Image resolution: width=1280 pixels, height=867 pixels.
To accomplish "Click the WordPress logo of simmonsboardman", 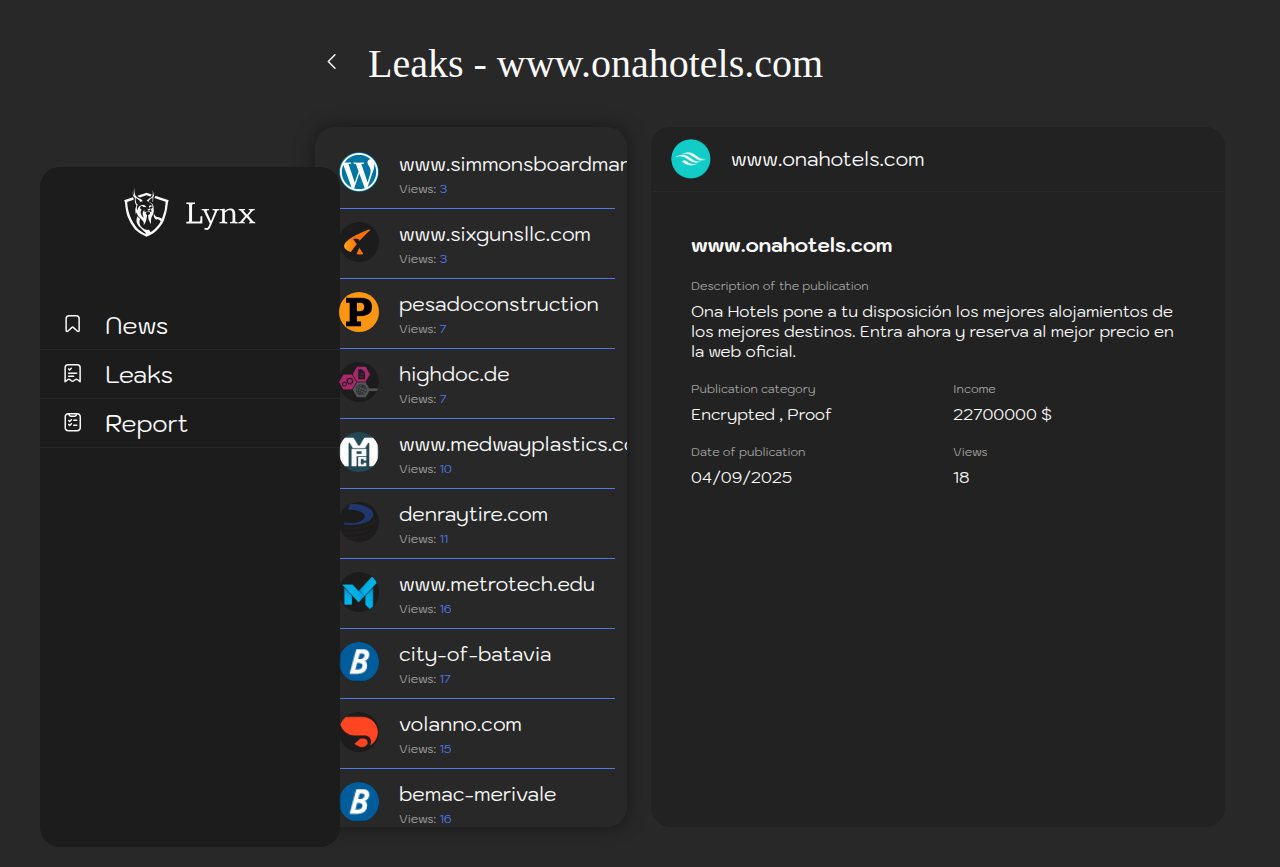I will 359,172.
